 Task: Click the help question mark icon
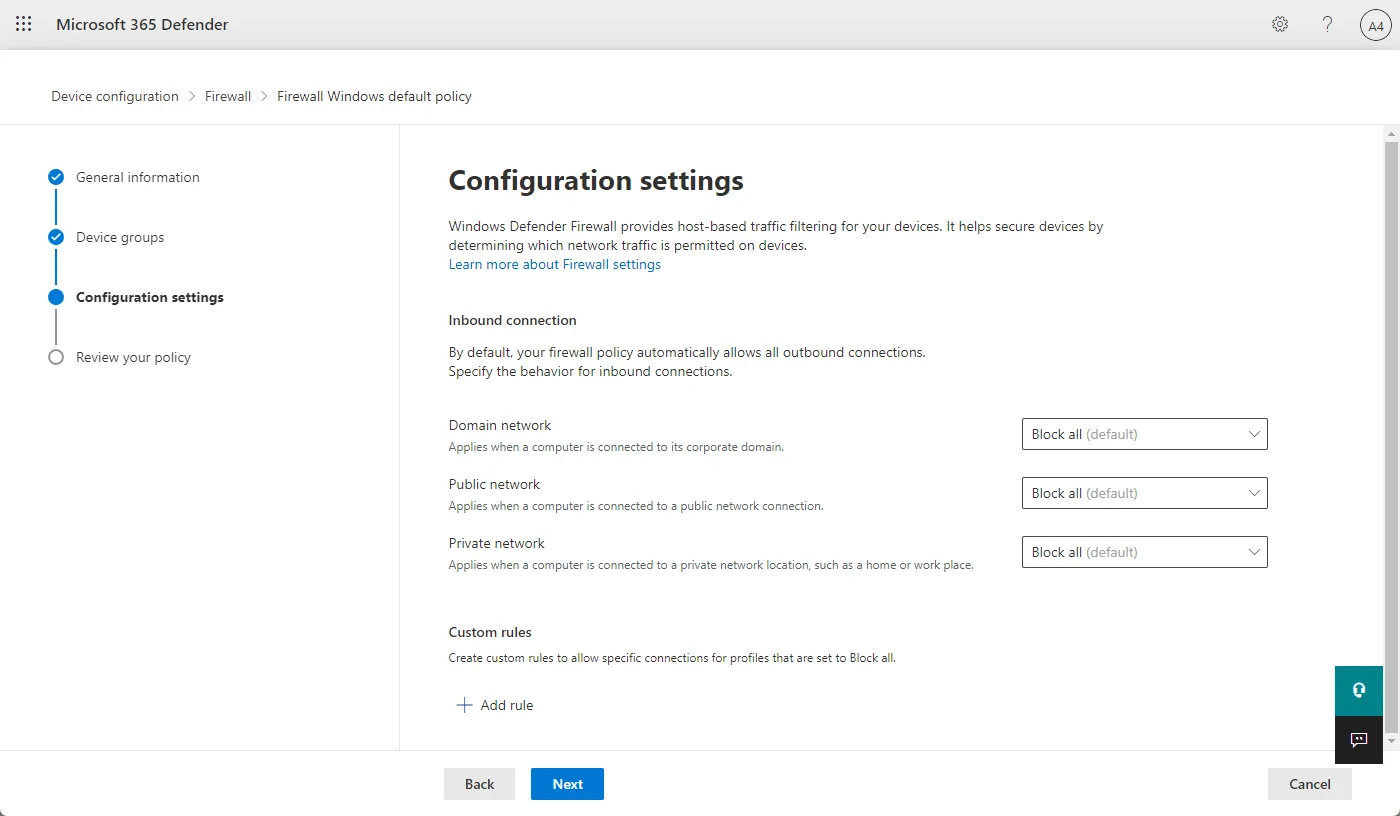[1328, 24]
